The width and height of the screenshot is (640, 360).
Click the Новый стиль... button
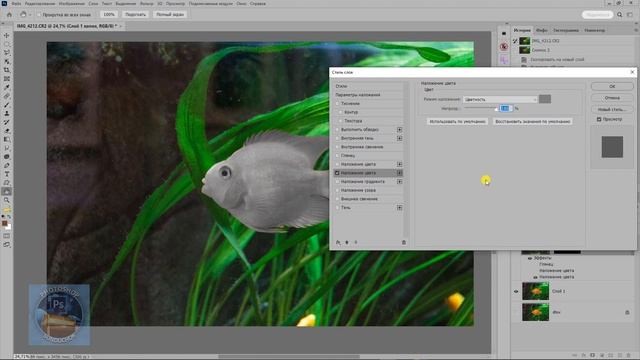(x=612, y=109)
